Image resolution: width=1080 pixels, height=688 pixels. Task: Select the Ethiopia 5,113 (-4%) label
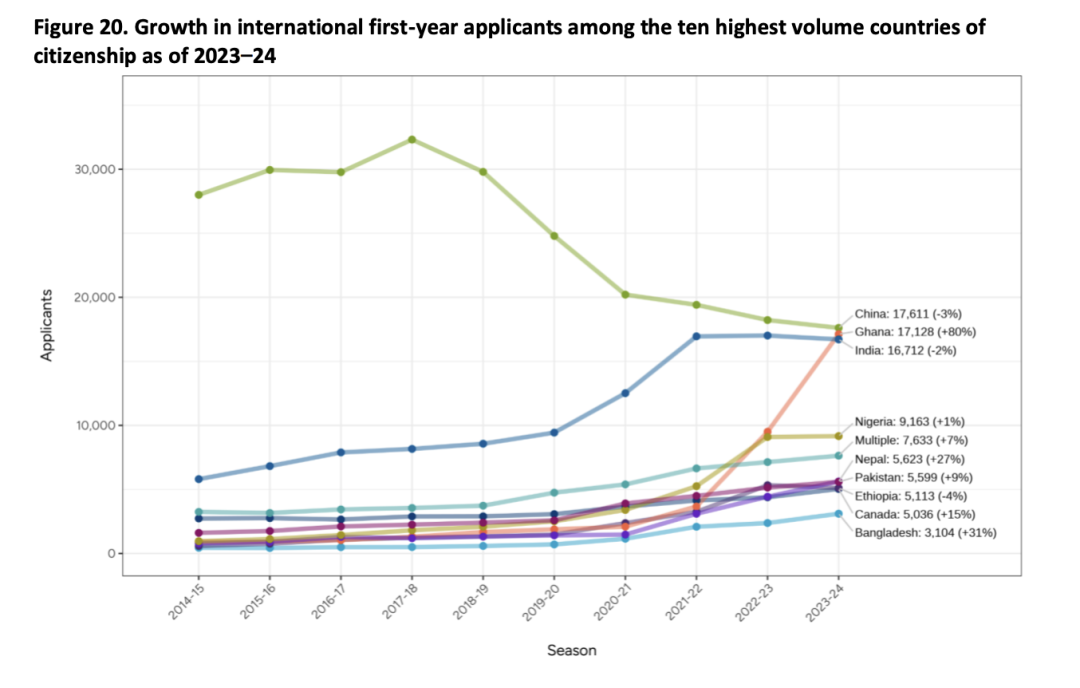911,496
